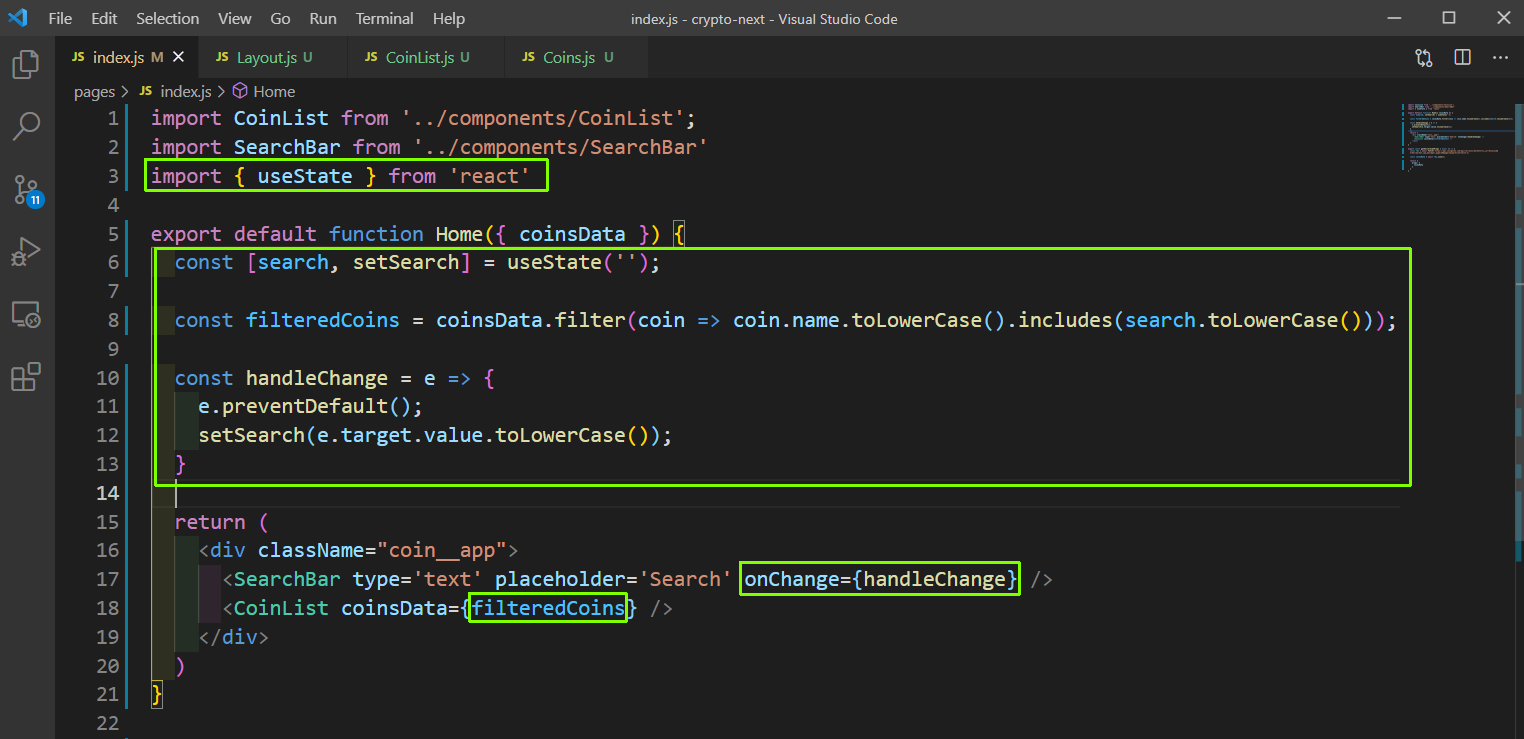Open the Terminal menu
This screenshot has height=739, width=1524.
pyautogui.click(x=385, y=19)
